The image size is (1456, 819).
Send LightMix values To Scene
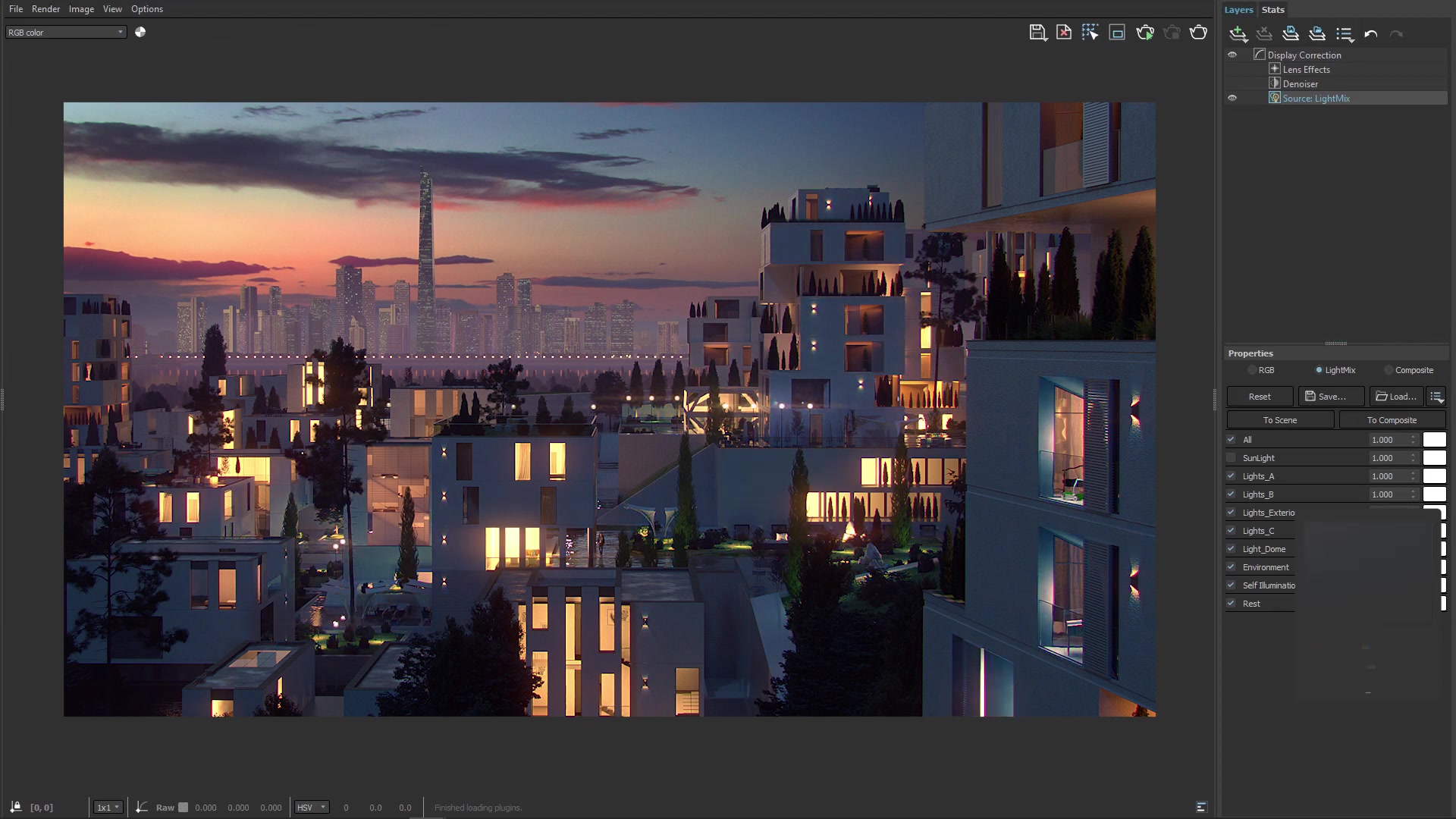pos(1280,419)
